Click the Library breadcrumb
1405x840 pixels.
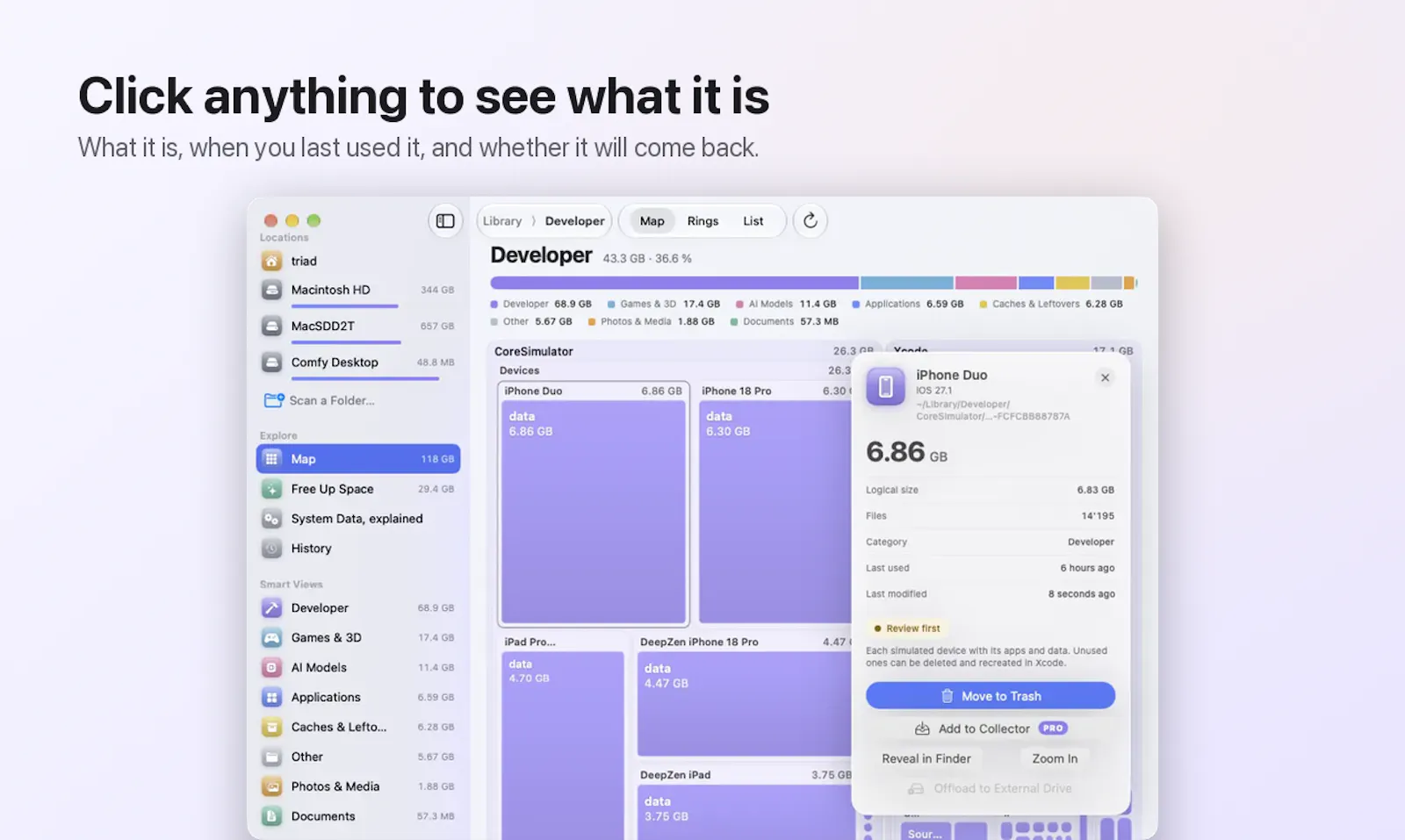[x=502, y=221]
